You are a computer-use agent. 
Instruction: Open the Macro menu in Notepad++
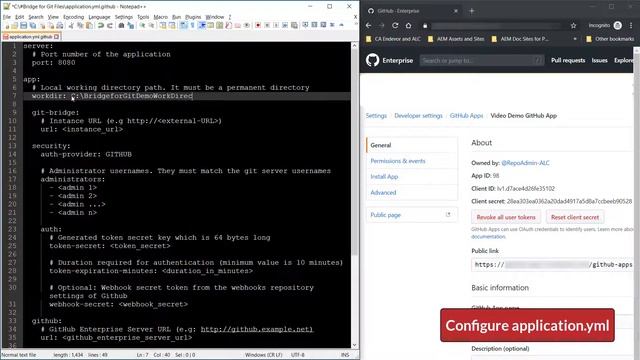pyautogui.click(x=160, y=17)
